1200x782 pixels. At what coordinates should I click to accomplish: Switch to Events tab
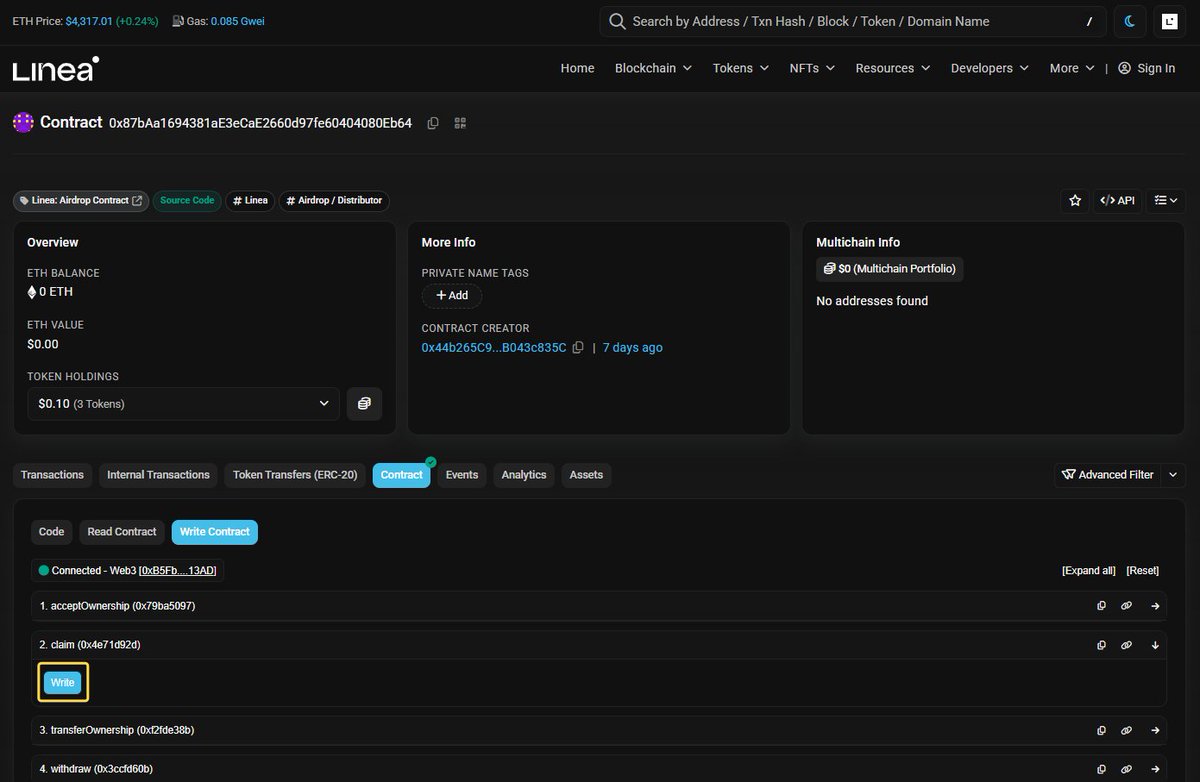[462, 475]
